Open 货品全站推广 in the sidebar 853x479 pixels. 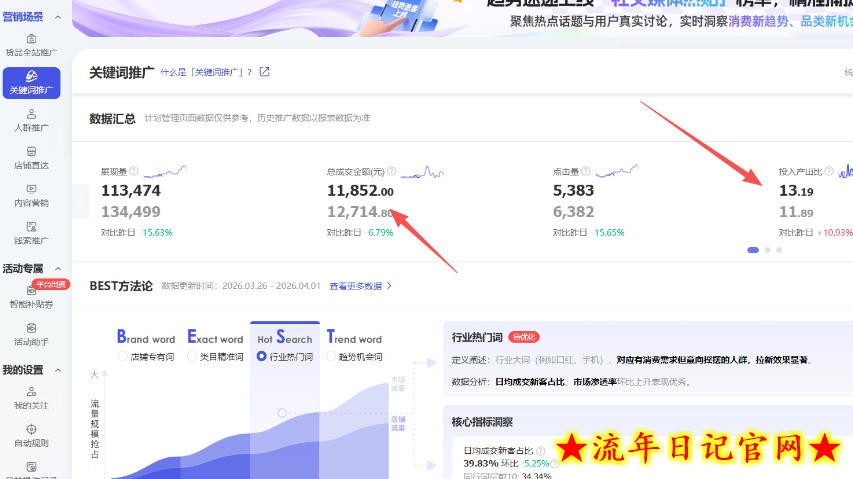31,45
